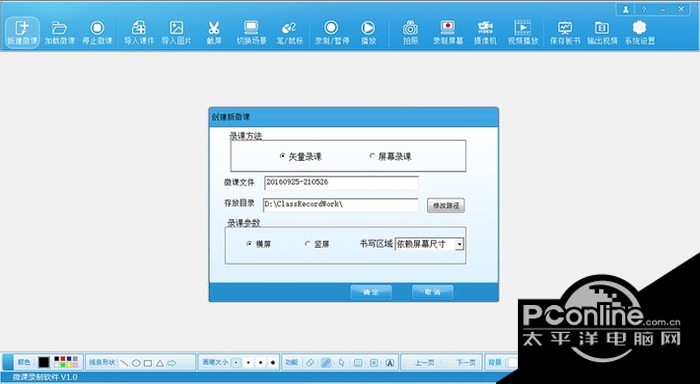Click the 存放目录 path input field
700x384 pixels.
[x=341, y=205]
